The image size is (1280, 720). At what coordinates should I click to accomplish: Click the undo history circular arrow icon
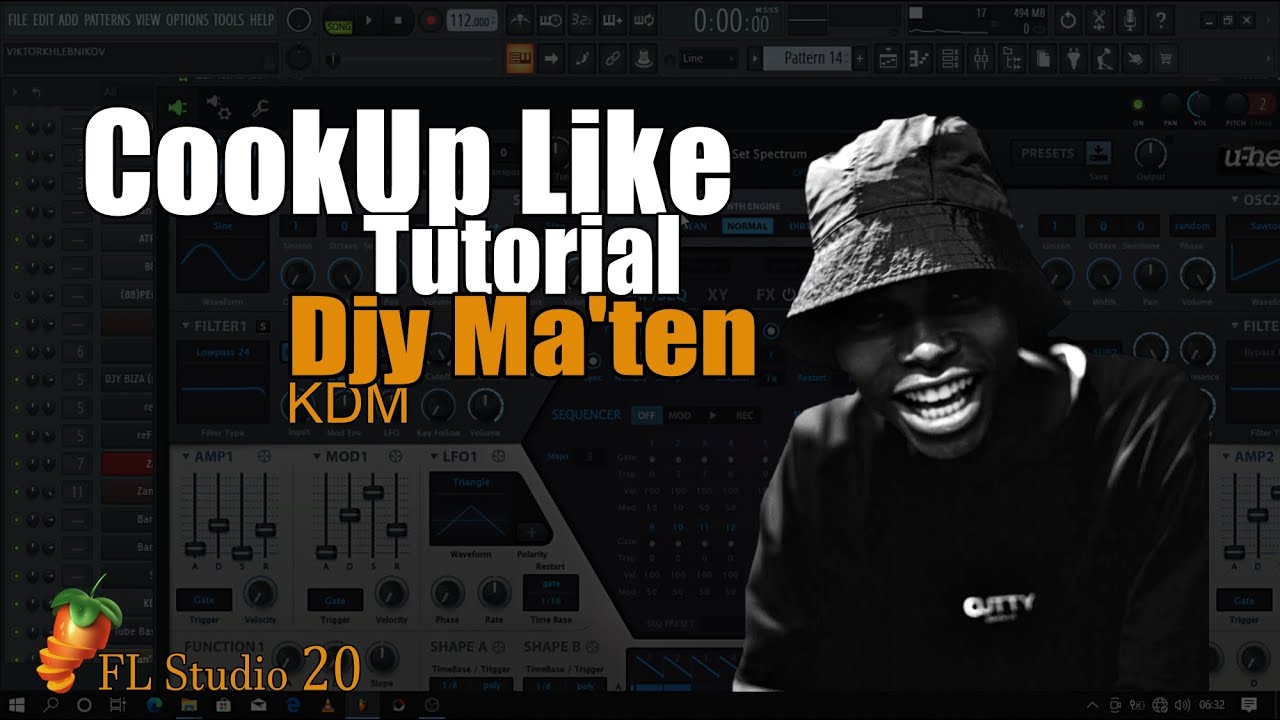click(1068, 20)
